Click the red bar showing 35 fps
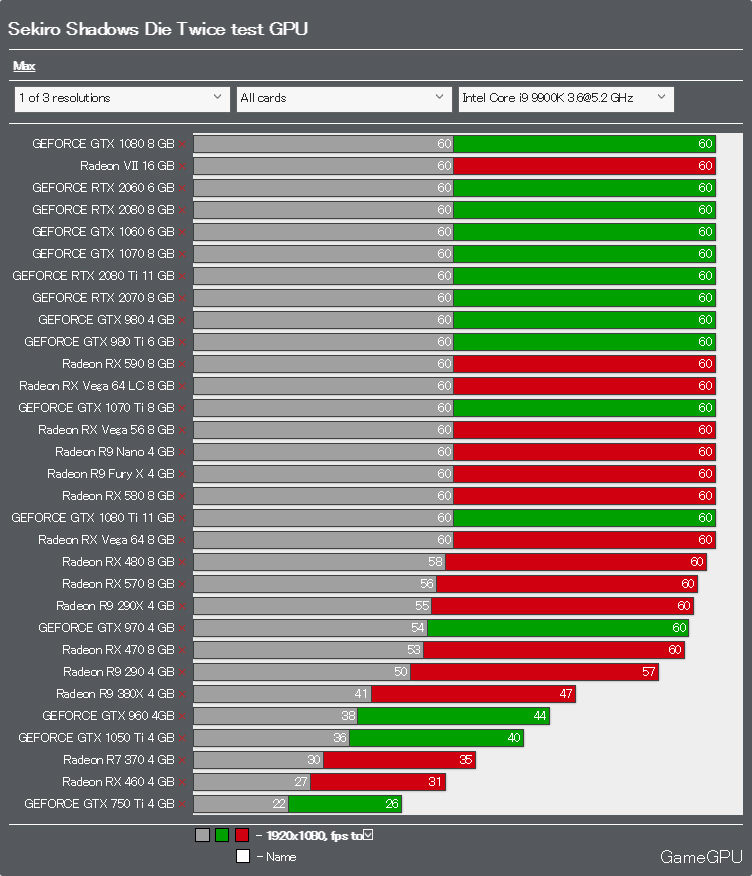This screenshot has height=876, width=752. (399, 760)
